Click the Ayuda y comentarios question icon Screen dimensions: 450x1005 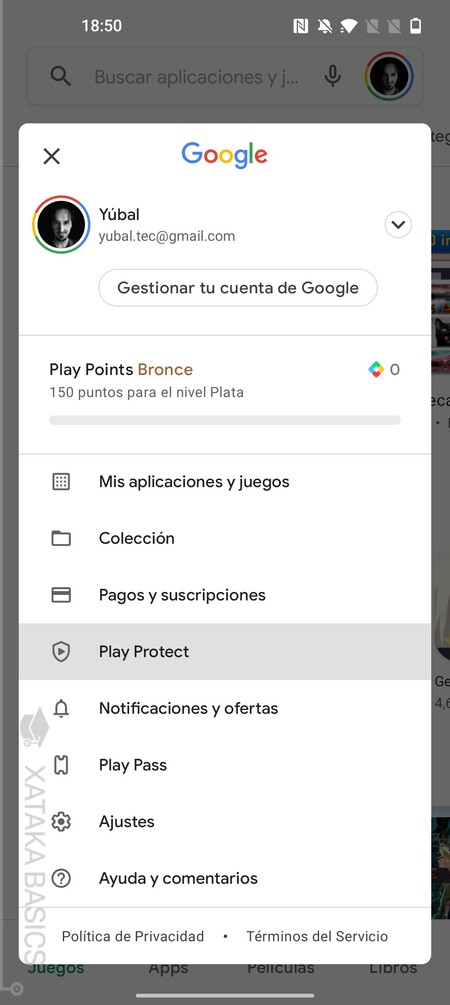coord(61,878)
